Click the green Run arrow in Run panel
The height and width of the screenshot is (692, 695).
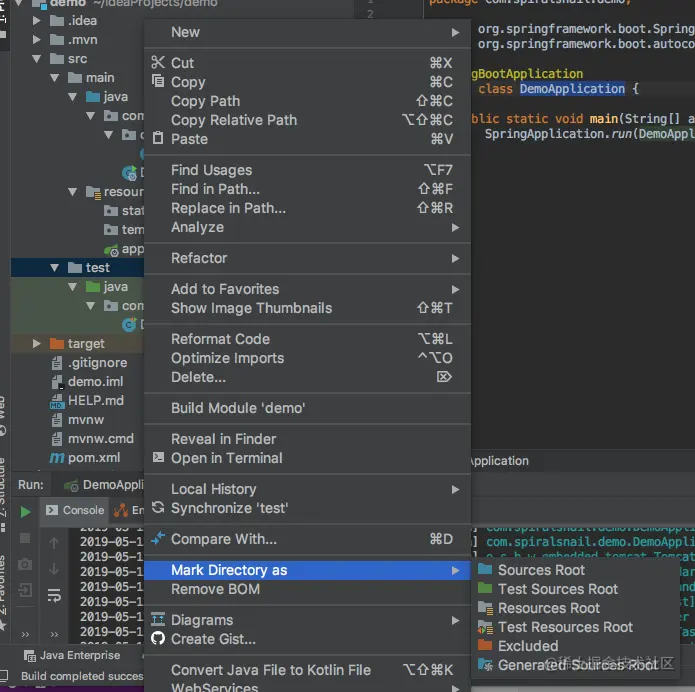[x=25, y=512]
